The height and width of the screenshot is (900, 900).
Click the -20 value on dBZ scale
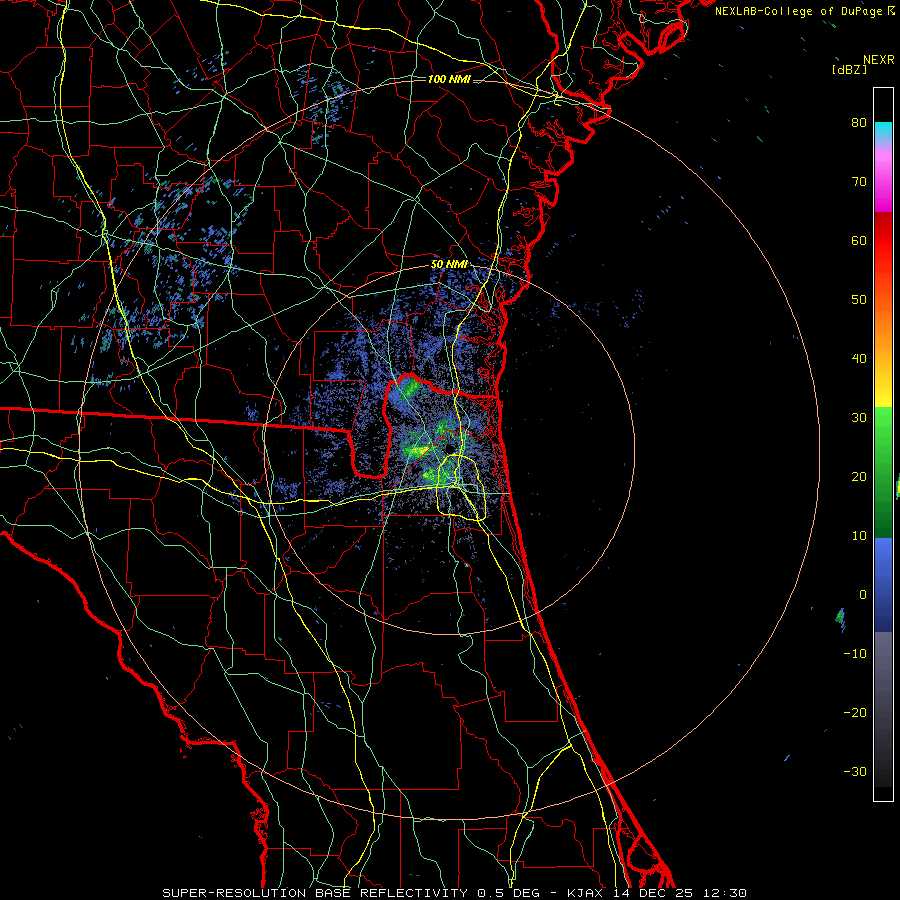click(855, 713)
